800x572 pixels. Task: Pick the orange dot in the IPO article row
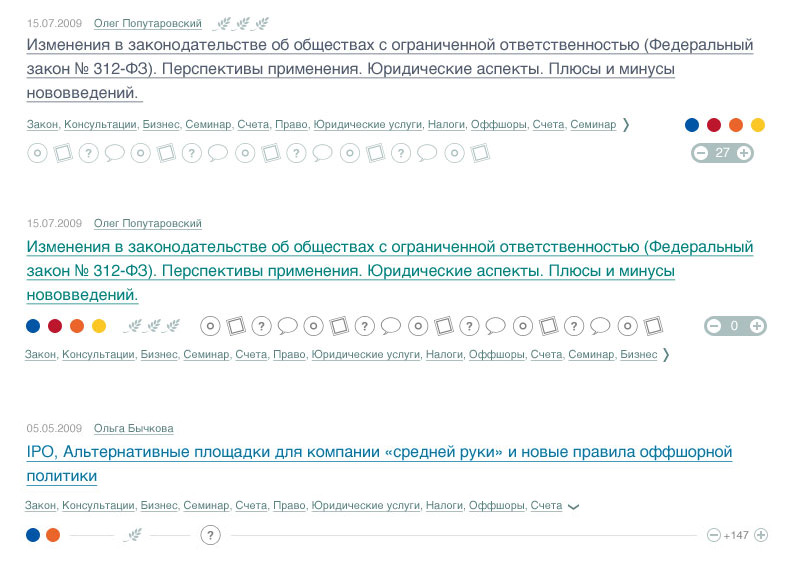(x=53, y=535)
